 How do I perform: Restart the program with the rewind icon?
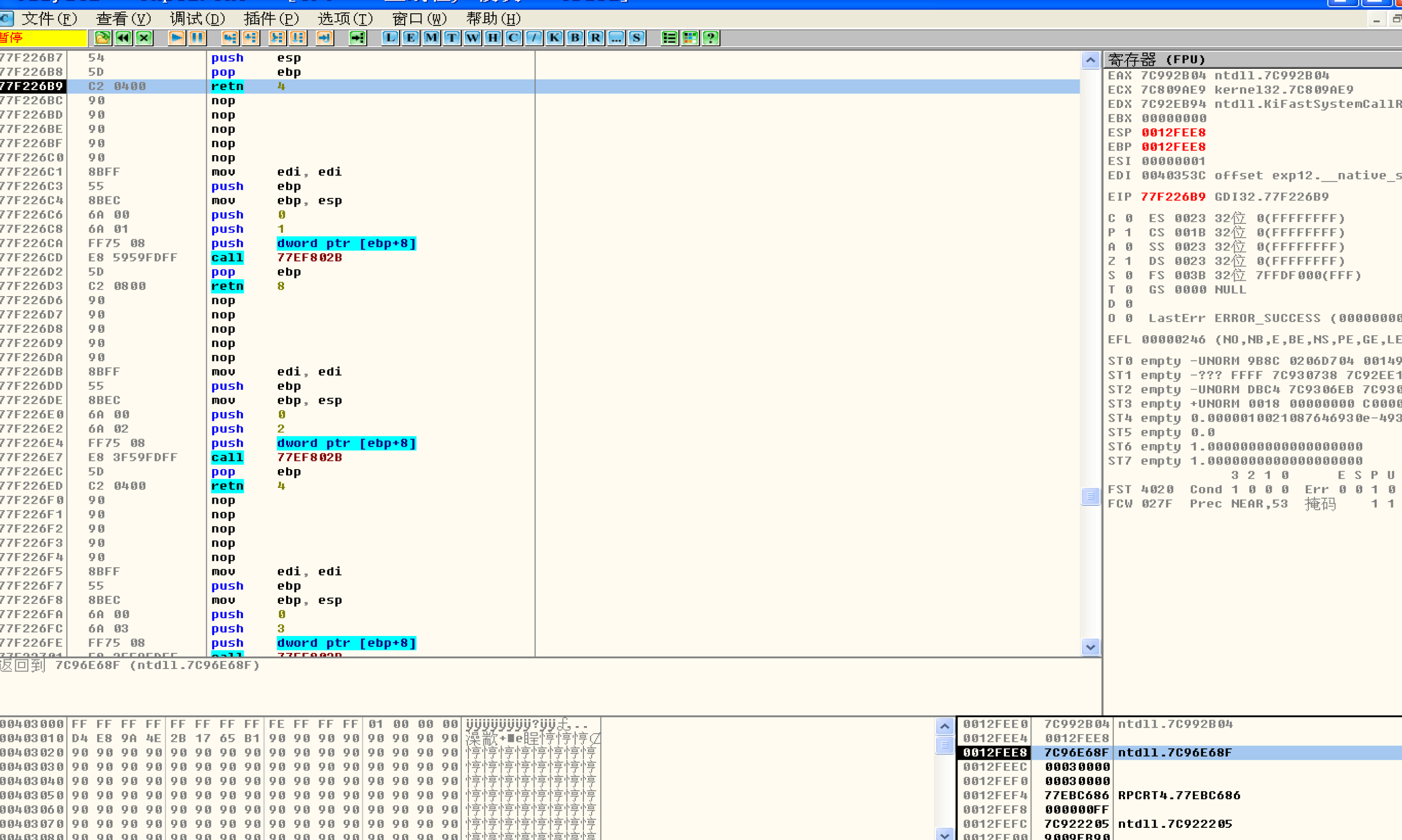point(123,38)
